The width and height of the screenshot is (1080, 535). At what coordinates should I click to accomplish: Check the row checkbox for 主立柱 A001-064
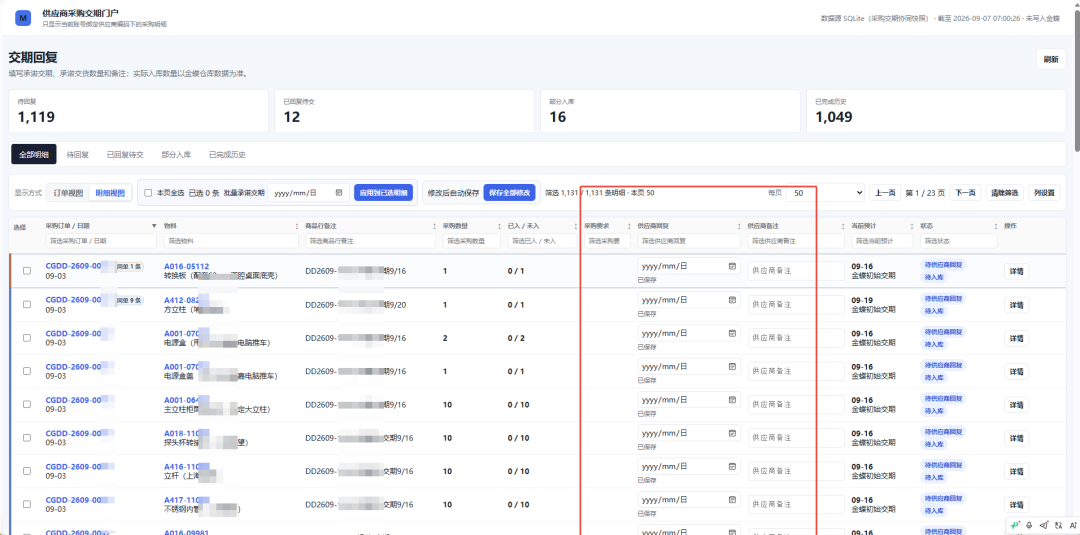[x=27, y=404]
